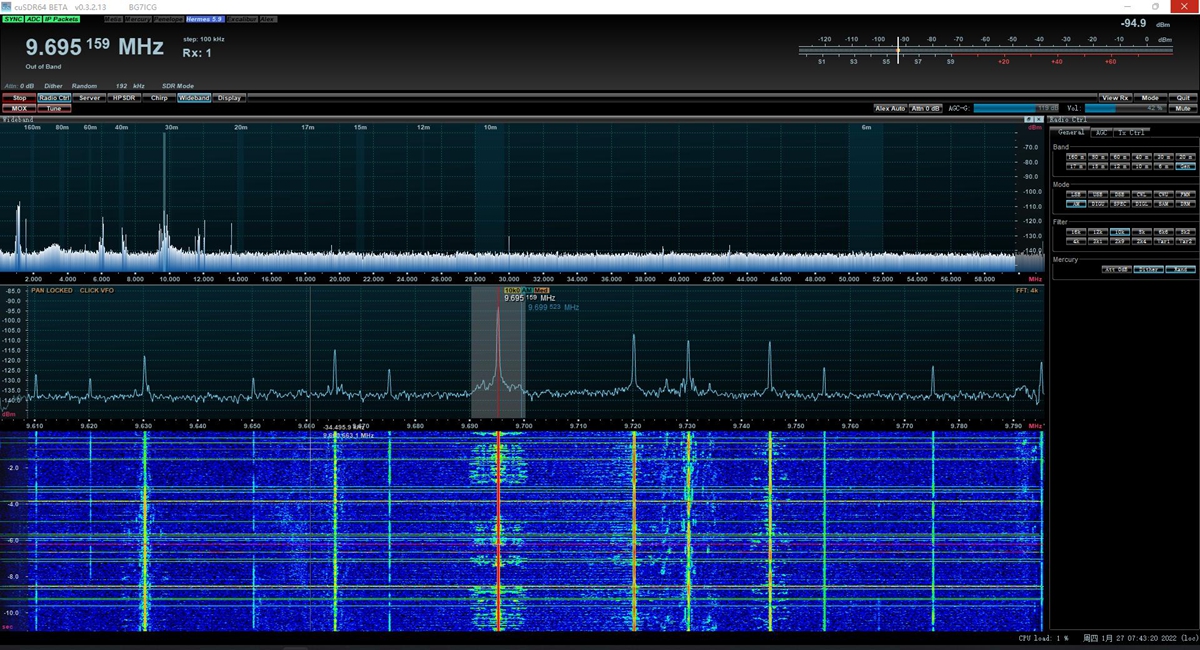Select the 12 m band button

tap(1120, 166)
